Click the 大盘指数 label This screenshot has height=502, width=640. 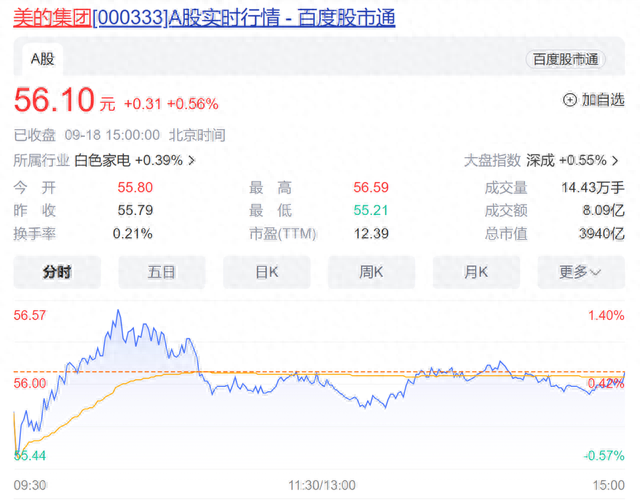492,160
